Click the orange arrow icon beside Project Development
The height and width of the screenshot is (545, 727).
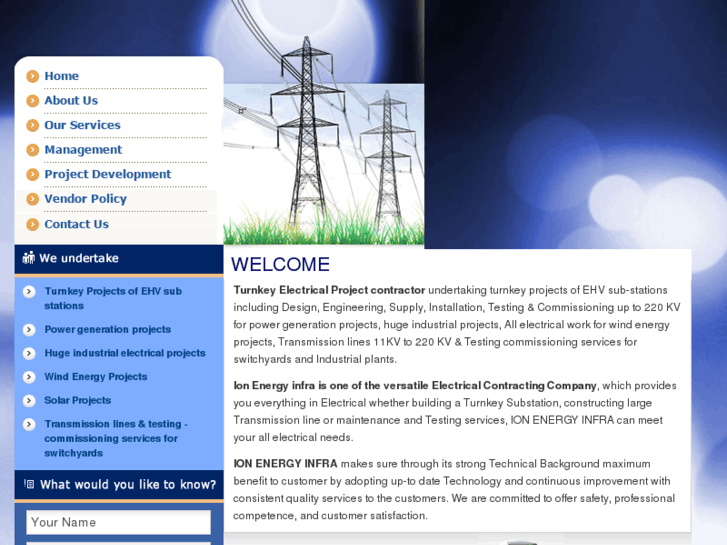32,174
